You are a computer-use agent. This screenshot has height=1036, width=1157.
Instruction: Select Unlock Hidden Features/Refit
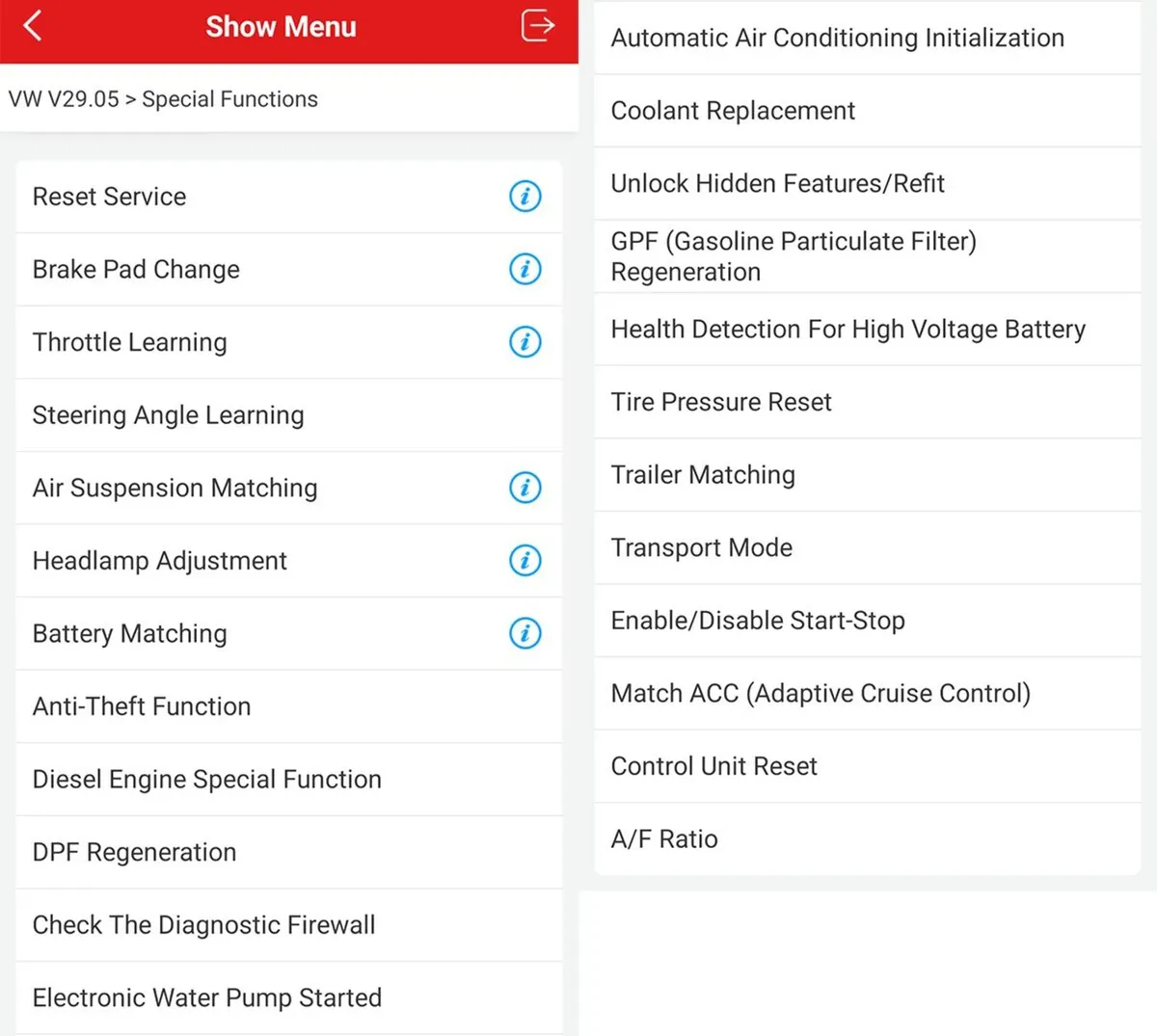(x=777, y=183)
